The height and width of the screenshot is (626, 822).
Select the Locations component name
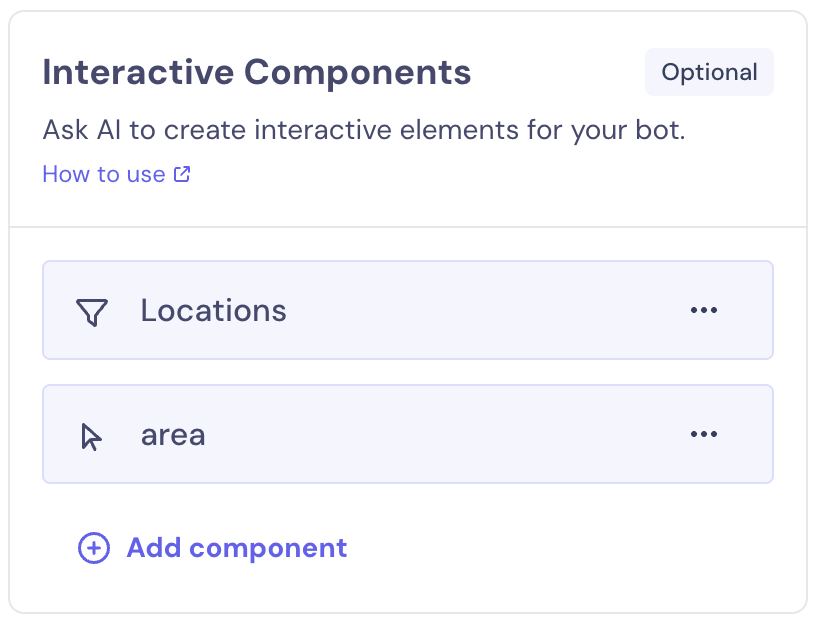coord(213,311)
